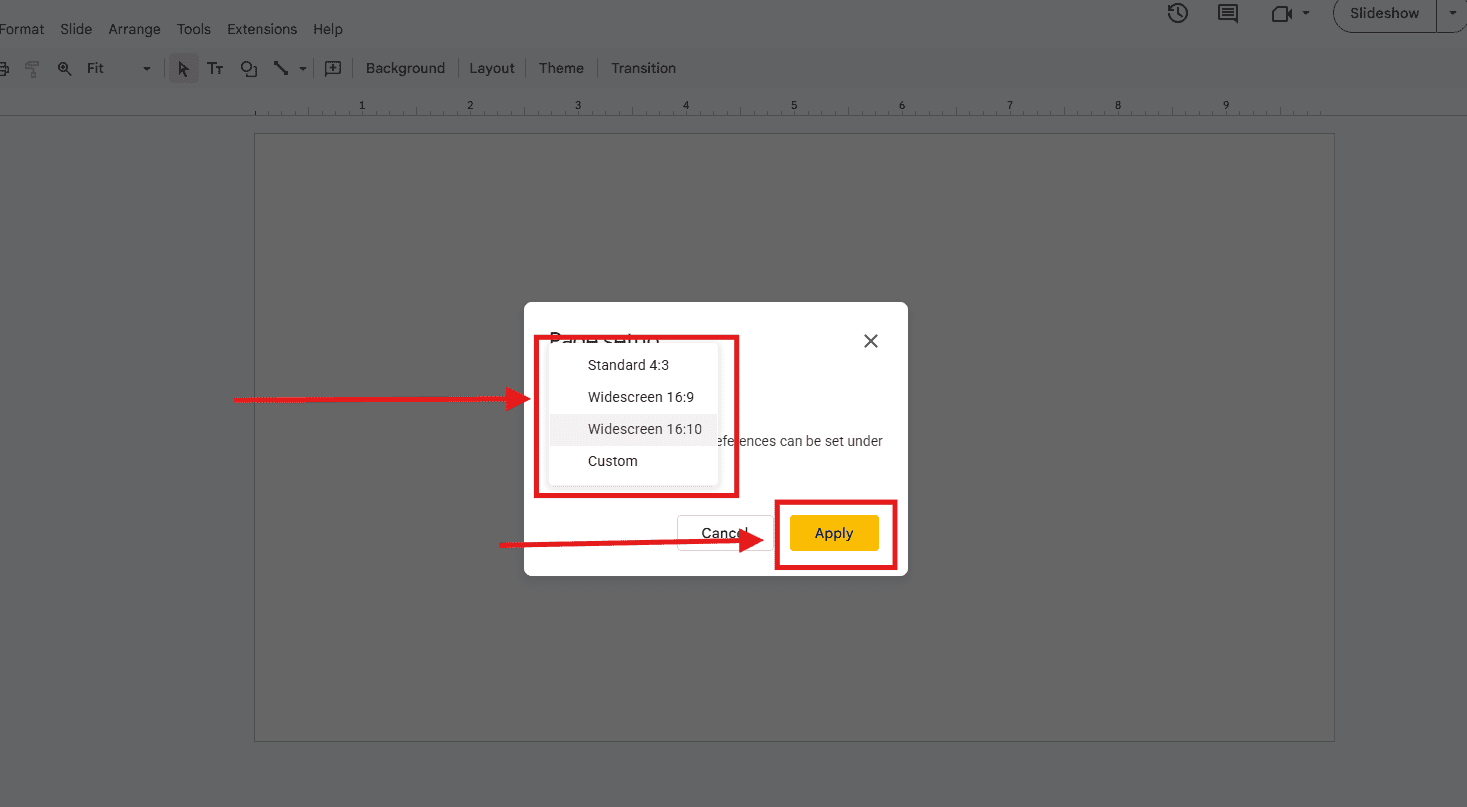Select the paint format tool
This screenshot has height=807, width=1467.
(x=32, y=68)
